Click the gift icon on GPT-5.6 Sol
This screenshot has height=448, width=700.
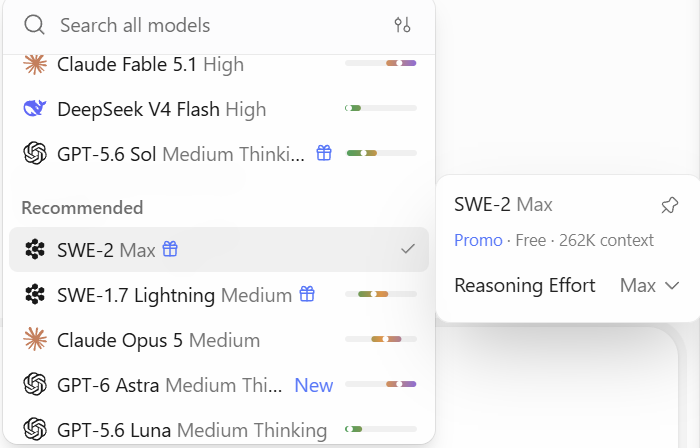[x=324, y=153]
